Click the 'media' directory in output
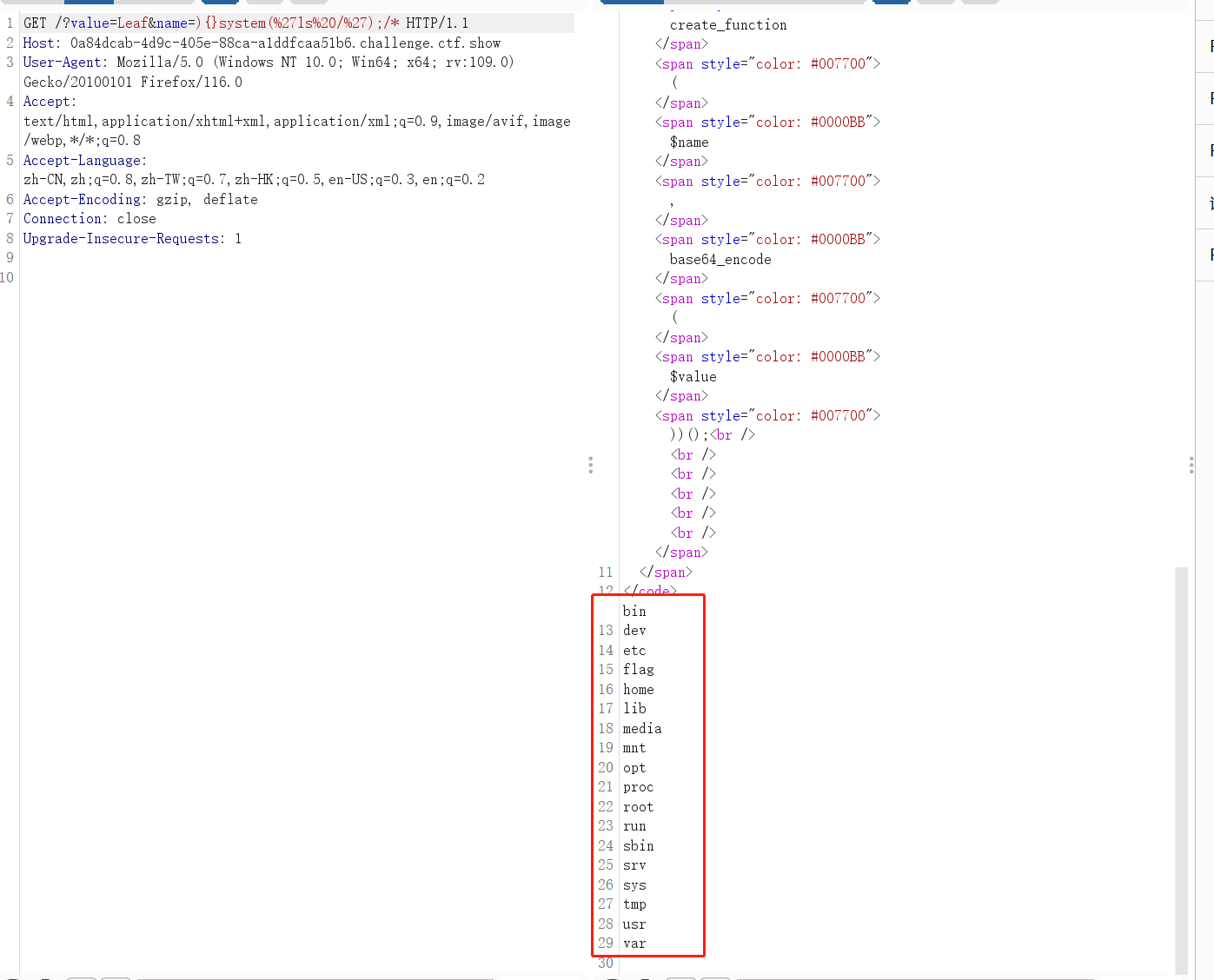 (x=642, y=729)
